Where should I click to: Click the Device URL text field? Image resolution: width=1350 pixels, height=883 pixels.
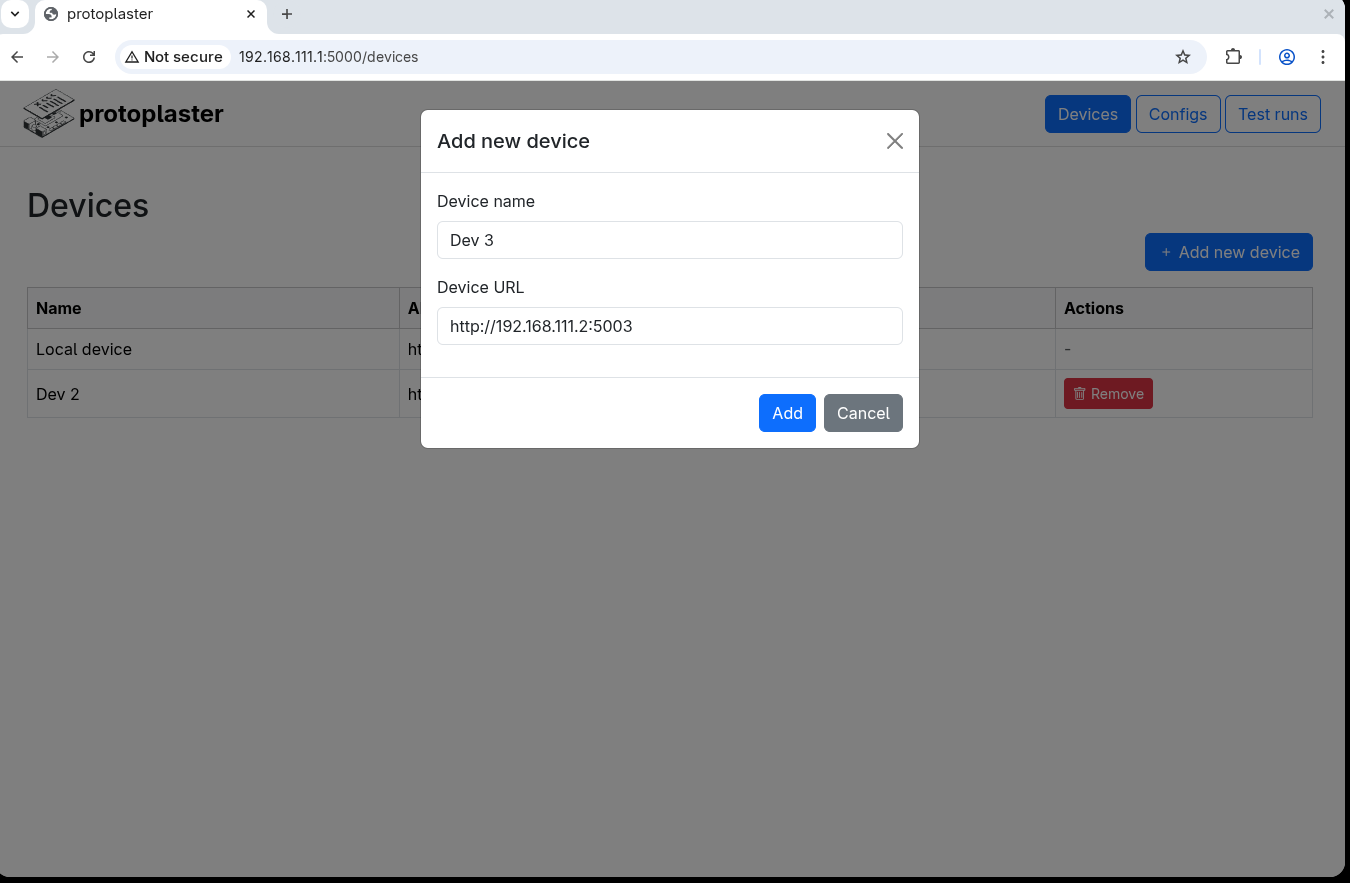tap(669, 326)
